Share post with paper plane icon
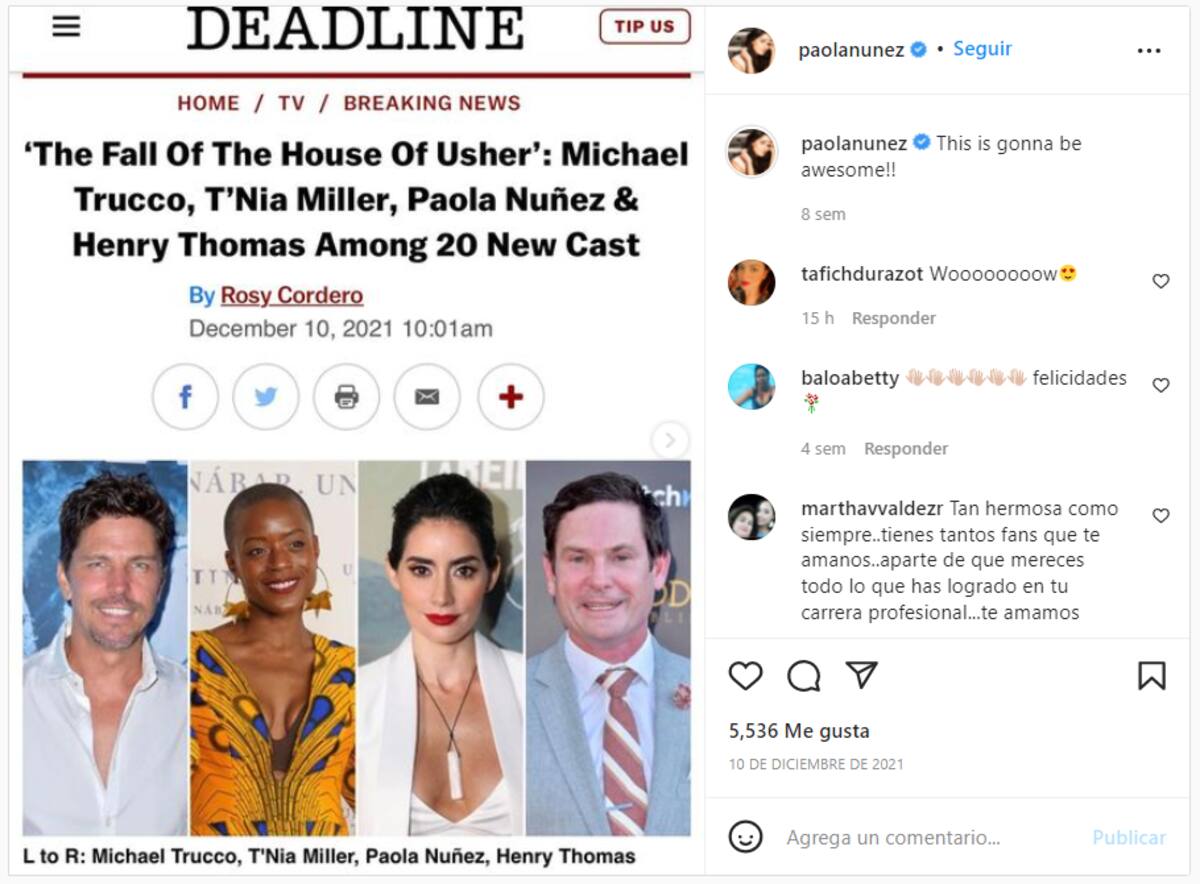 click(861, 675)
